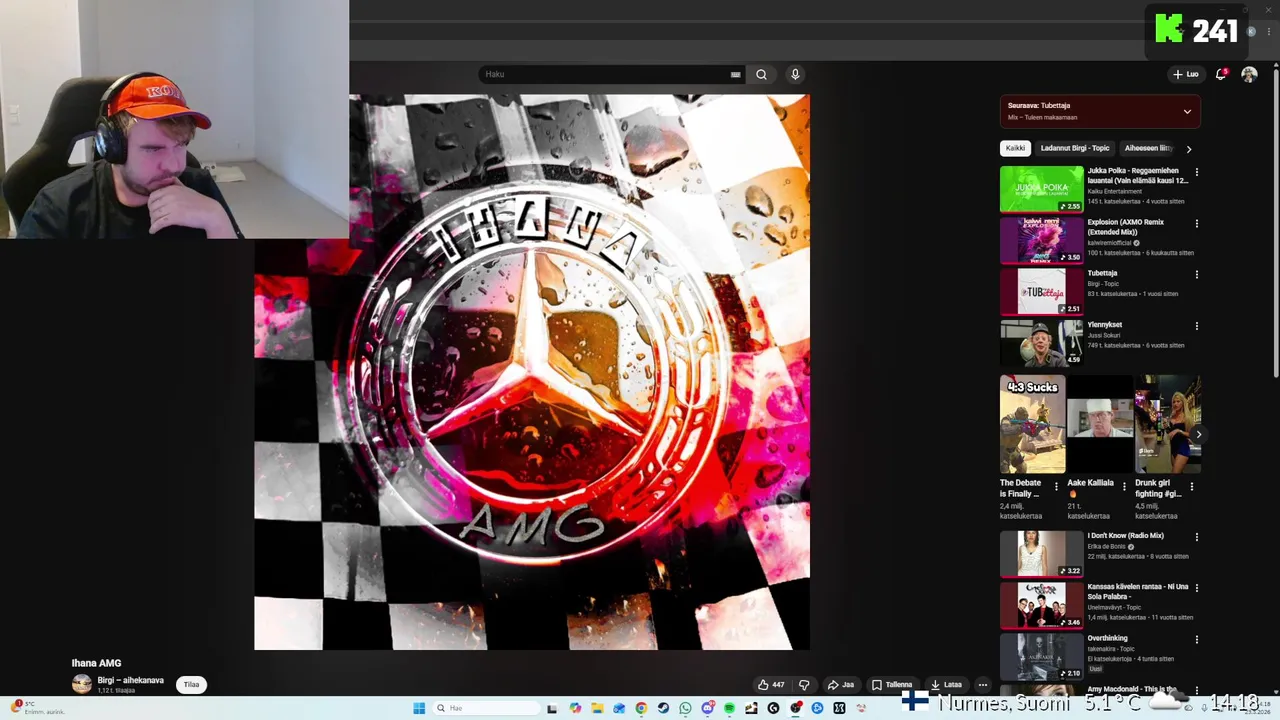The height and width of the screenshot is (720, 1280).
Task: Open options for Kanssas kävelen rantaa
Action: (1196, 588)
